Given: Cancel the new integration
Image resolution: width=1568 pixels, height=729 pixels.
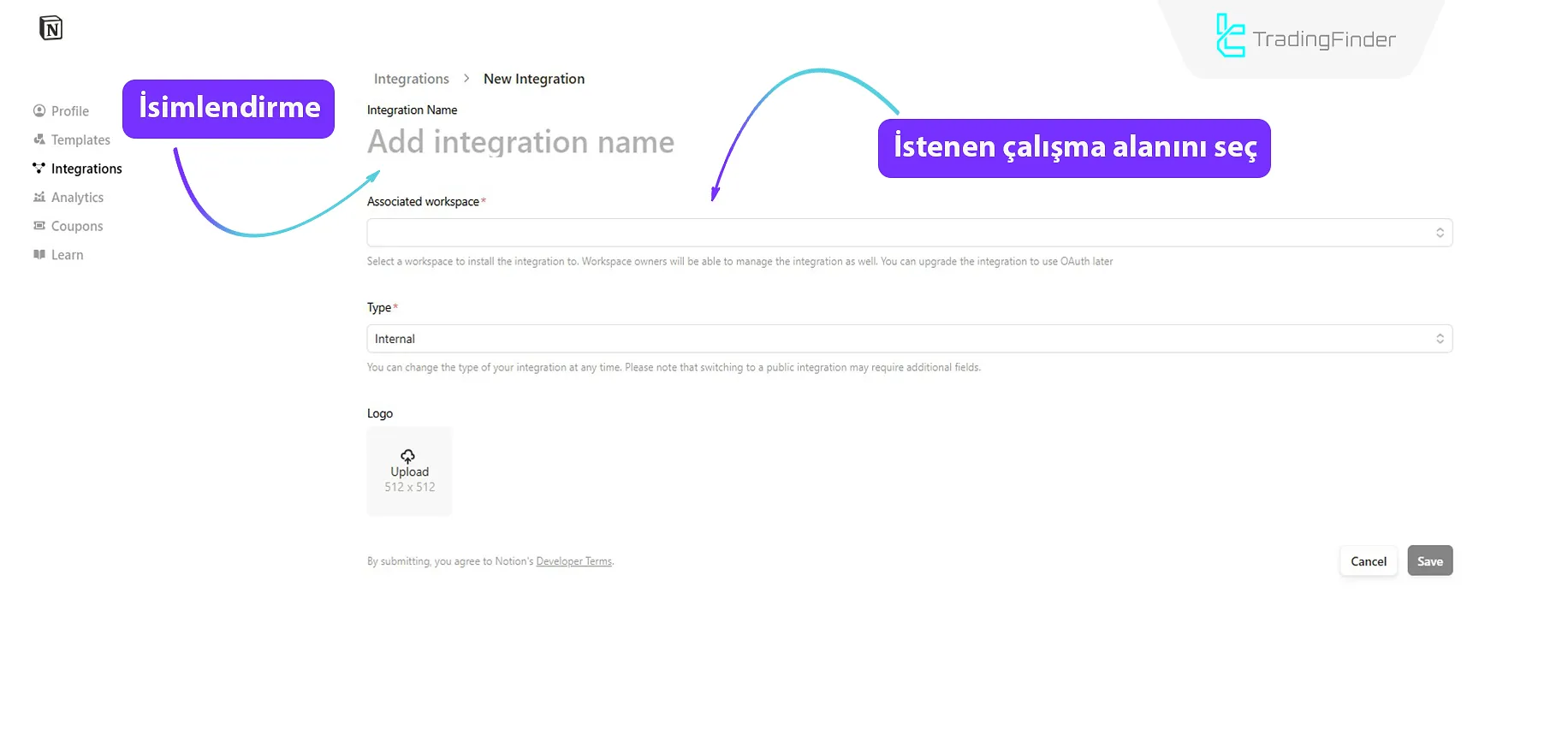Looking at the screenshot, I should (1369, 561).
